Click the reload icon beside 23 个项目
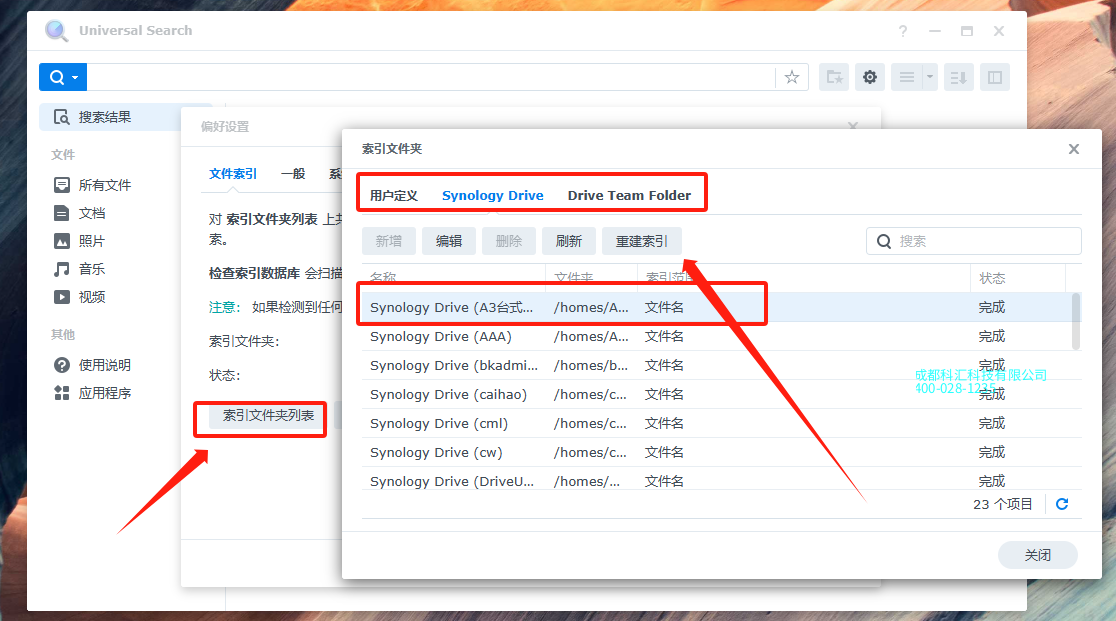 click(x=1062, y=504)
